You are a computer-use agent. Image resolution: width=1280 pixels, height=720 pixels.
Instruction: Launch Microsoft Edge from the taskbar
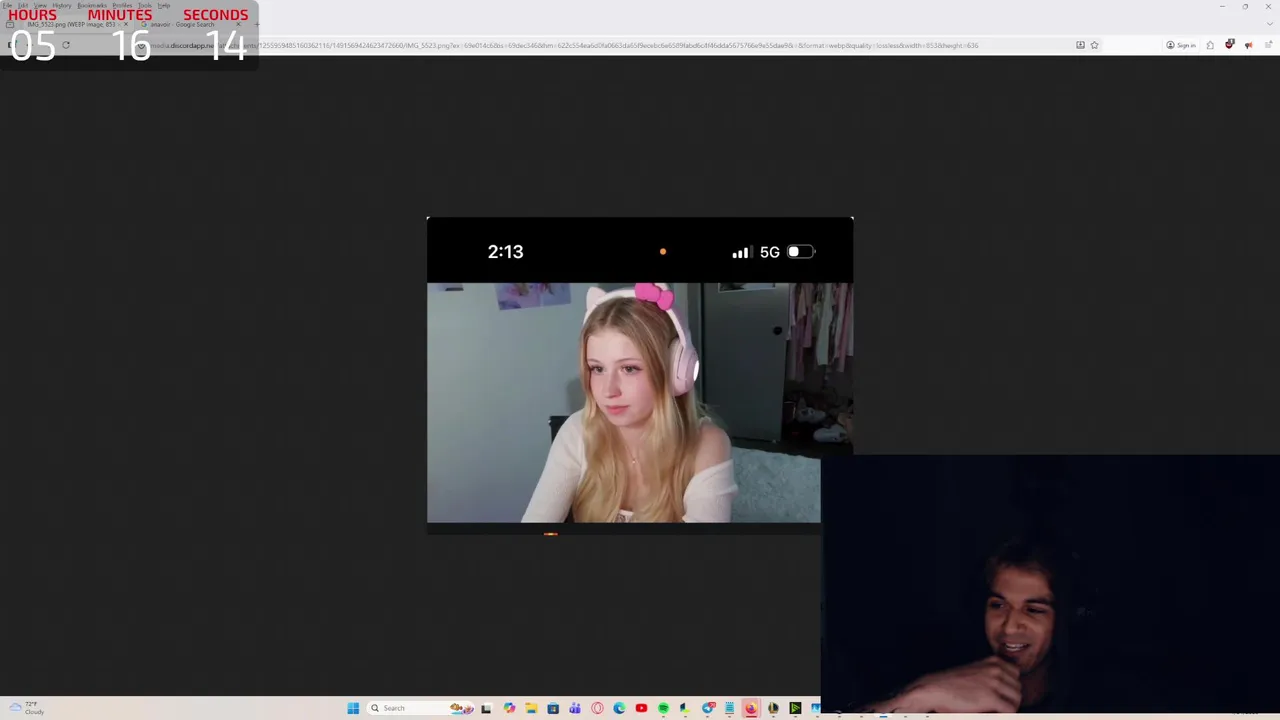pyautogui.click(x=619, y=708)
